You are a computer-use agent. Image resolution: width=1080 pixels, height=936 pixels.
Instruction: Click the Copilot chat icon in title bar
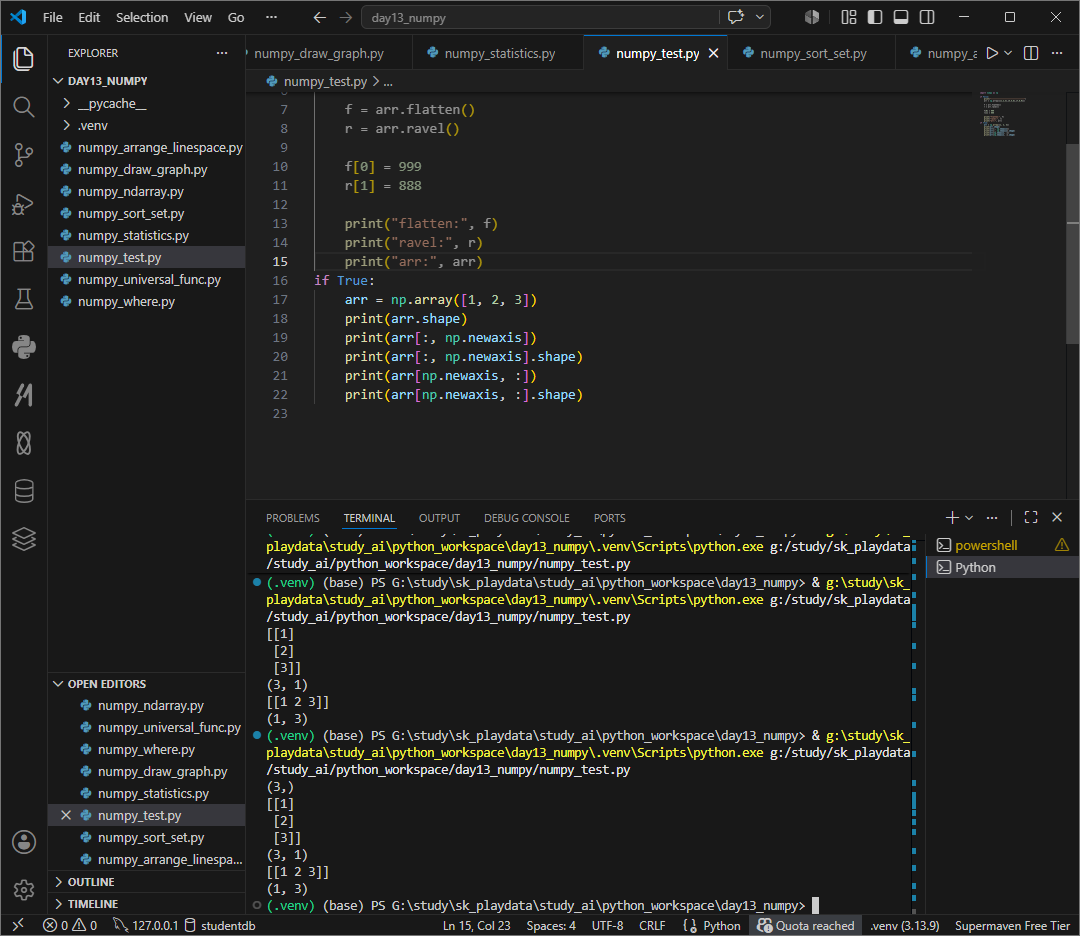click(736, 17)
